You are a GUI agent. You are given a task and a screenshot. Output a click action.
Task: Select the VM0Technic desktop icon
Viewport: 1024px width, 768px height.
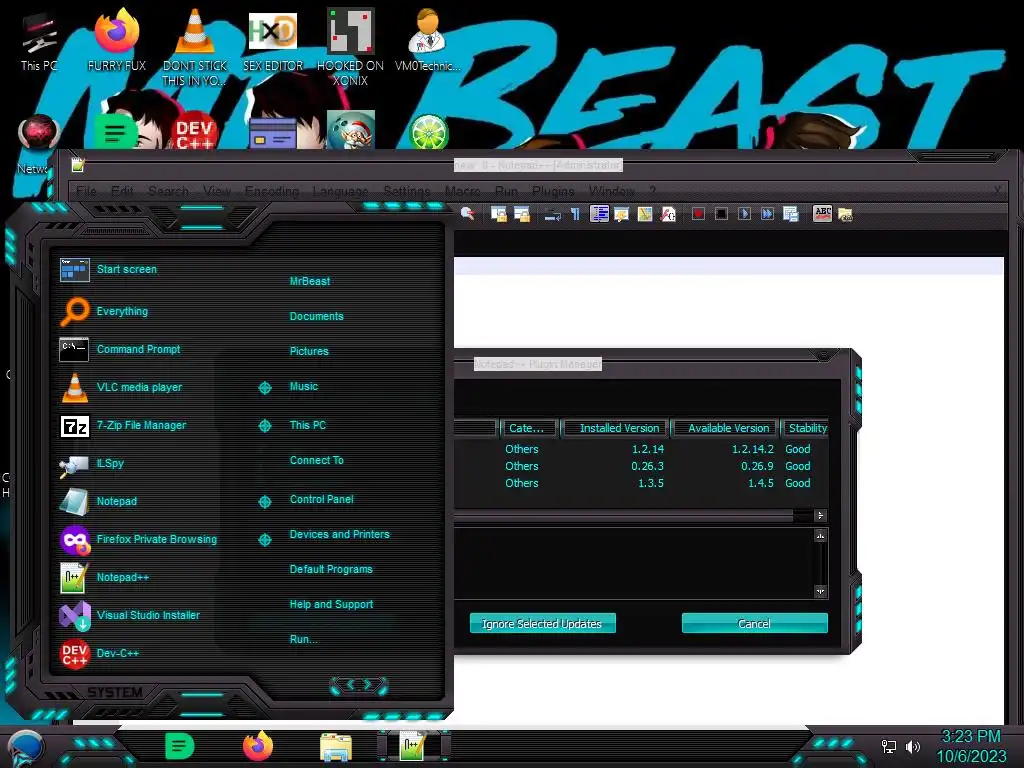(x=427, y=39)
